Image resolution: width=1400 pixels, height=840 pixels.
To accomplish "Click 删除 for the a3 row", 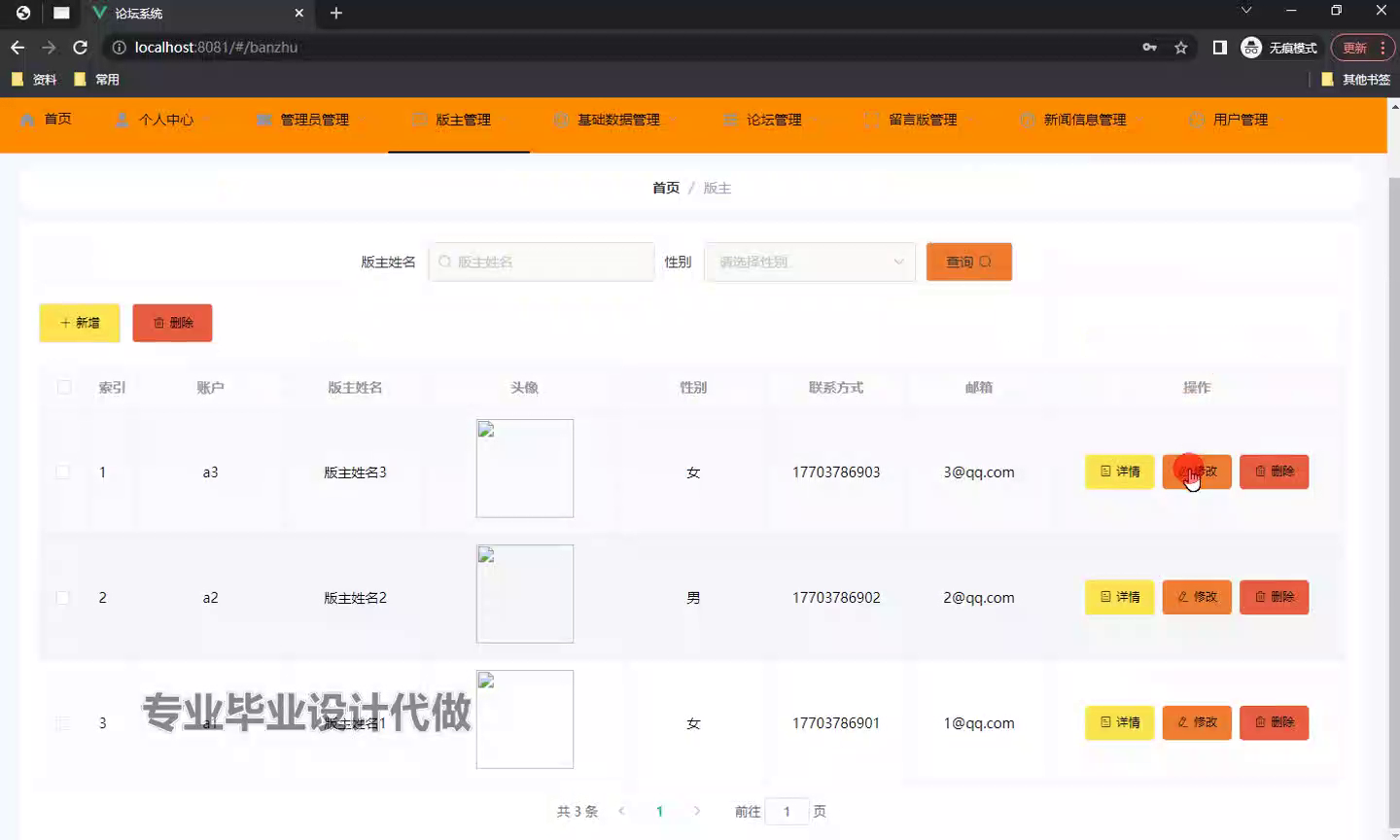I will click(1275, 472).
